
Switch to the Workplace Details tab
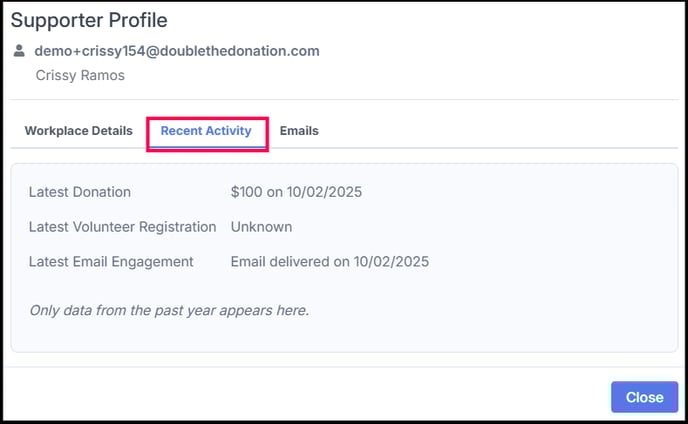78,131
